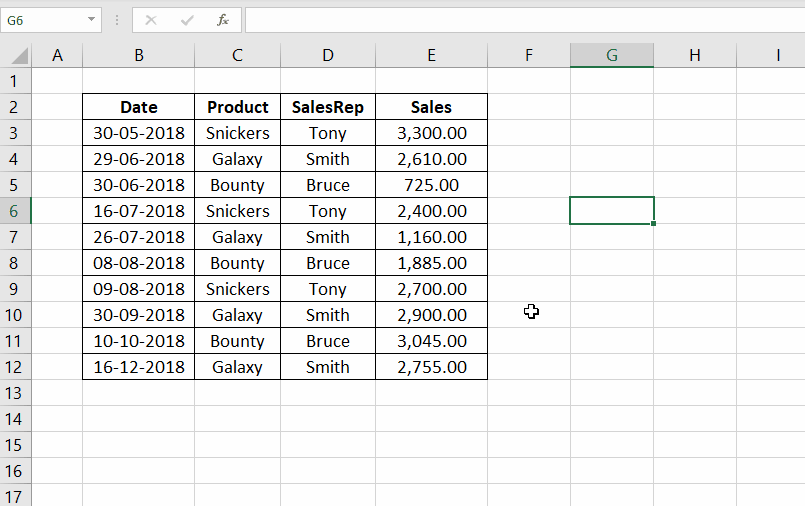Image resolution: width=805 pixels, height=506 pixels.
Task: Select cell with date 29-06-2018
Action: pos(139,159)
